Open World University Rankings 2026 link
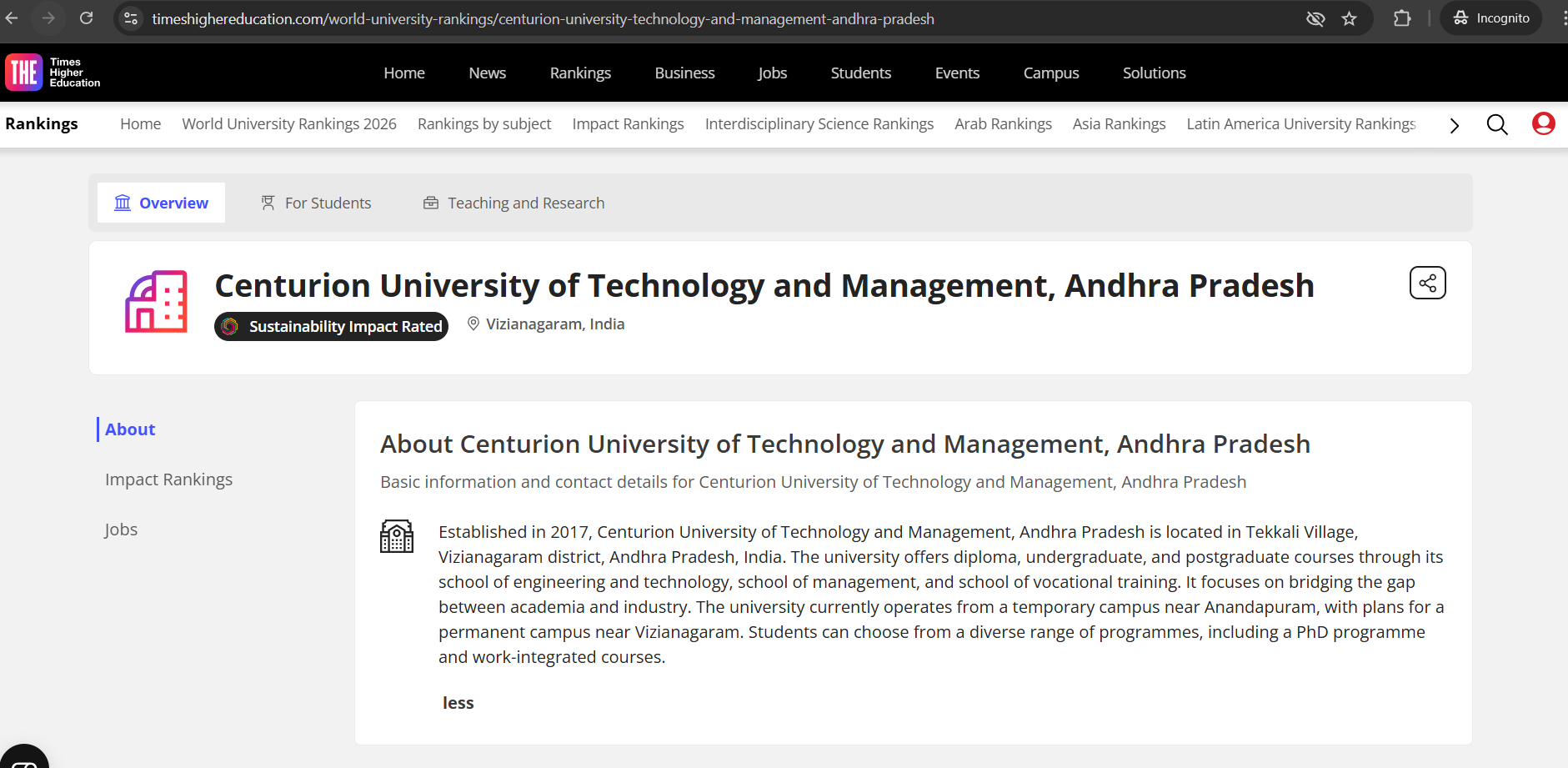Screen dimensions: 1568x768 (x=289, y=124)
